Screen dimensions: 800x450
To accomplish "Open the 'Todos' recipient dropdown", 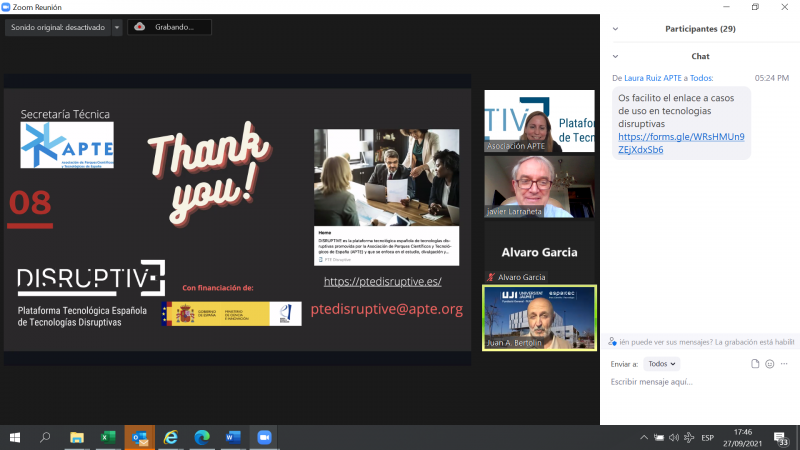I will tap(660, 364).
